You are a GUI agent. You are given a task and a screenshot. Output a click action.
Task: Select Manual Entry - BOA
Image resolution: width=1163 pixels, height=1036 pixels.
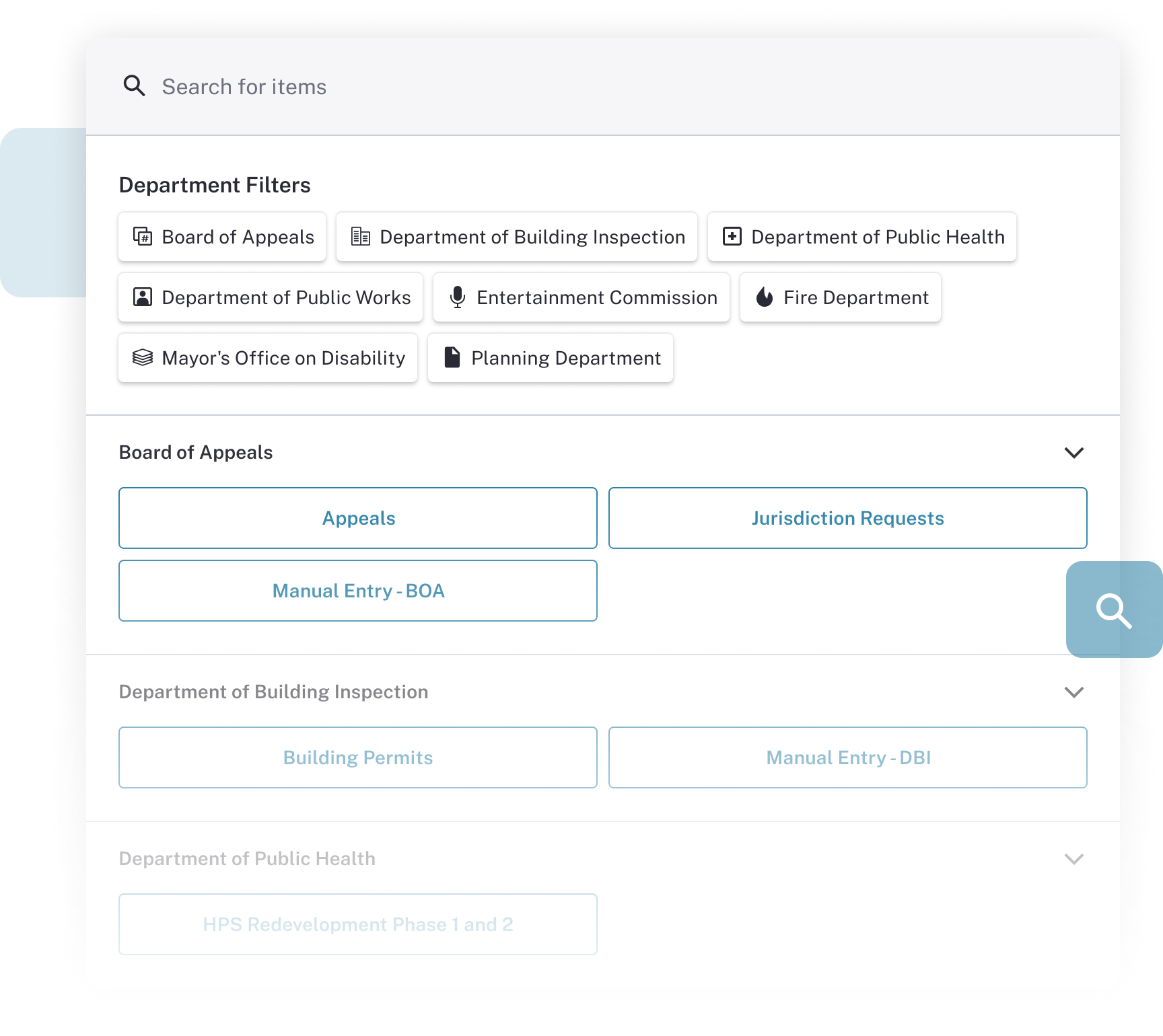[358, 591]
